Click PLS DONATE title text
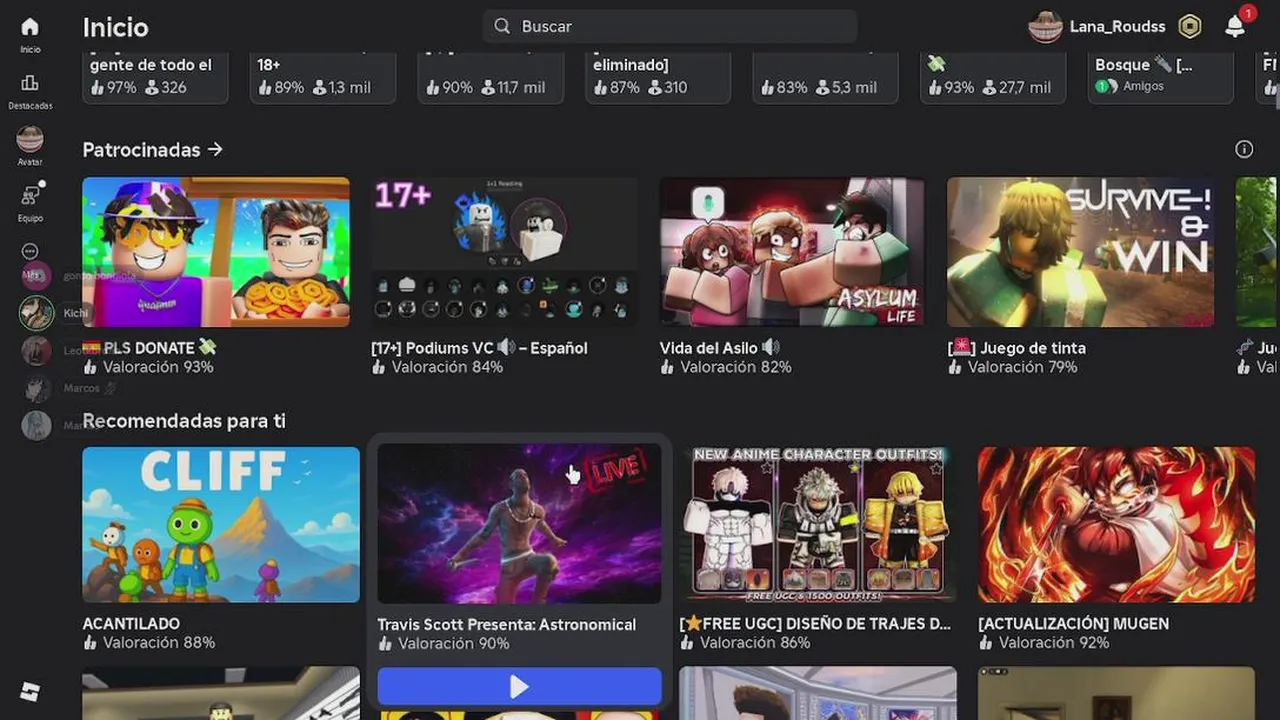Image resolution: width=1280 pixels, height=720 pixels. point(149,348)
